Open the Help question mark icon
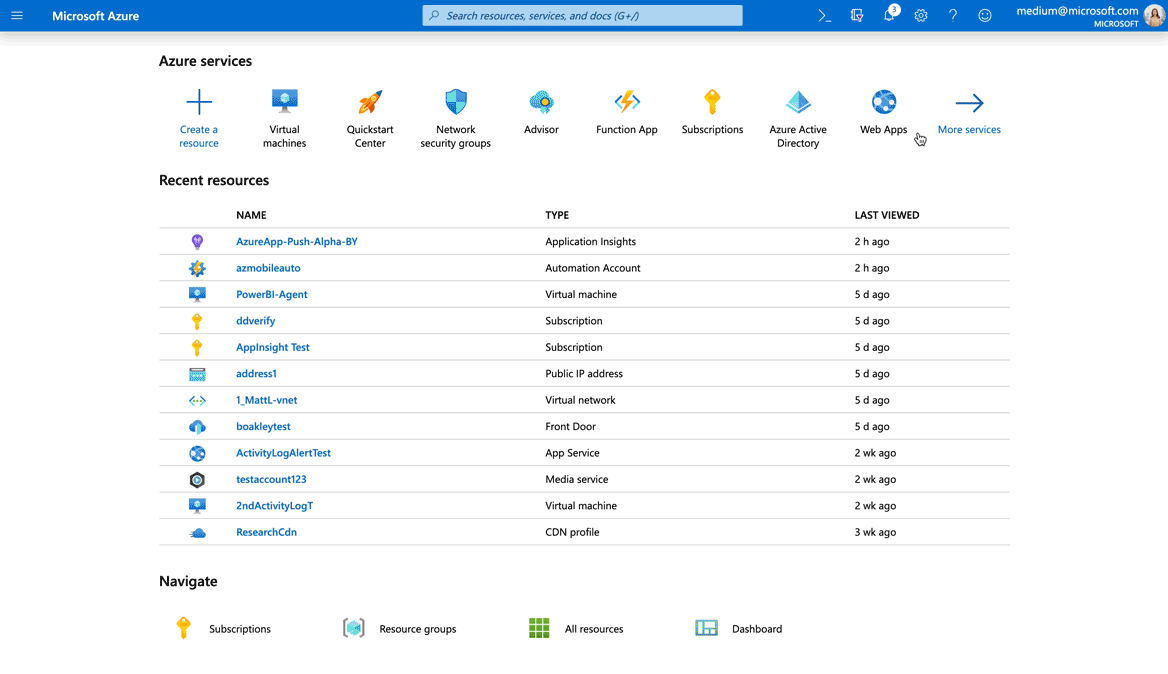Image resolution: width=1168 pixels, height=674 pixels. click(953, 16)
